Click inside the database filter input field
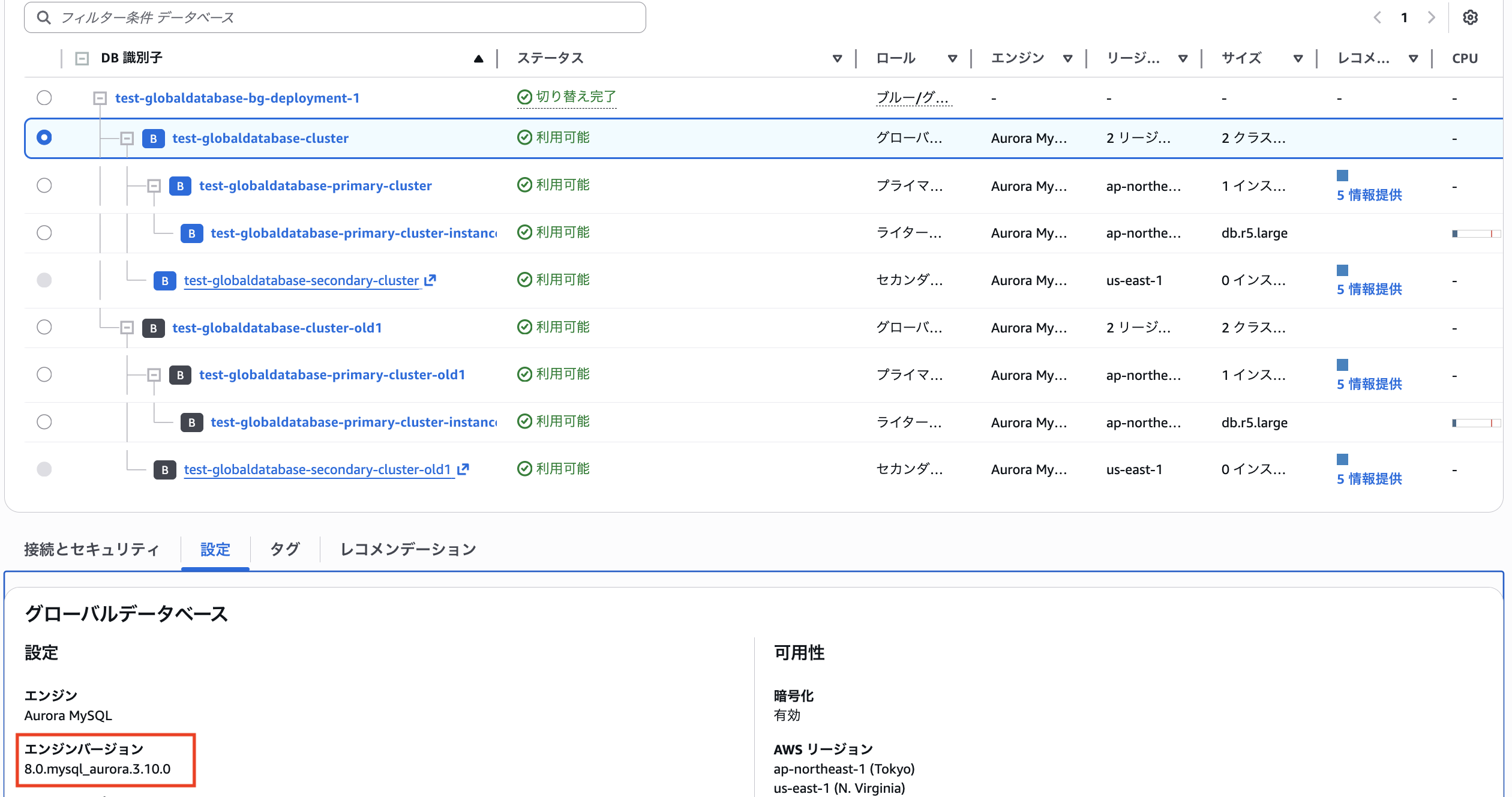The height and width of the screenshot is (797, 1512). point(300,17)
